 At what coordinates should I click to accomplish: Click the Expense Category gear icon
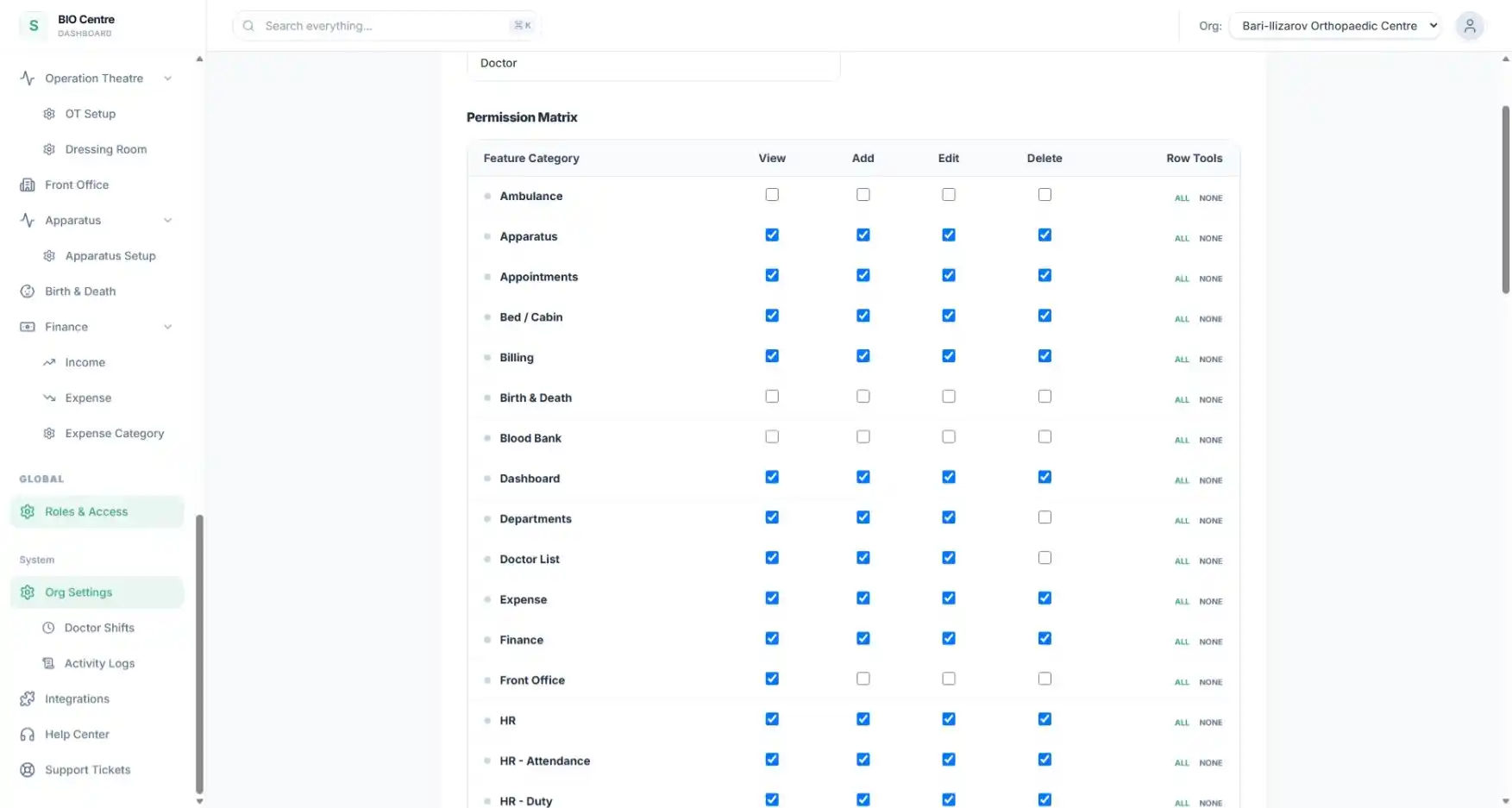[x=49, y=434]
